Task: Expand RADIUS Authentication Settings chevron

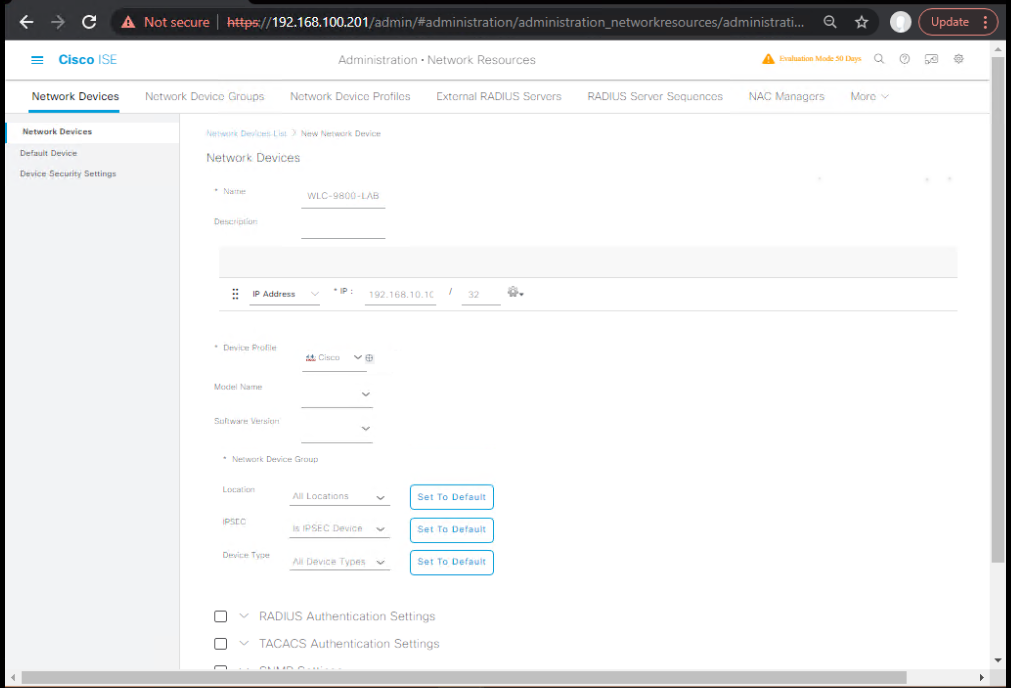Action: [x=244, y=616]
